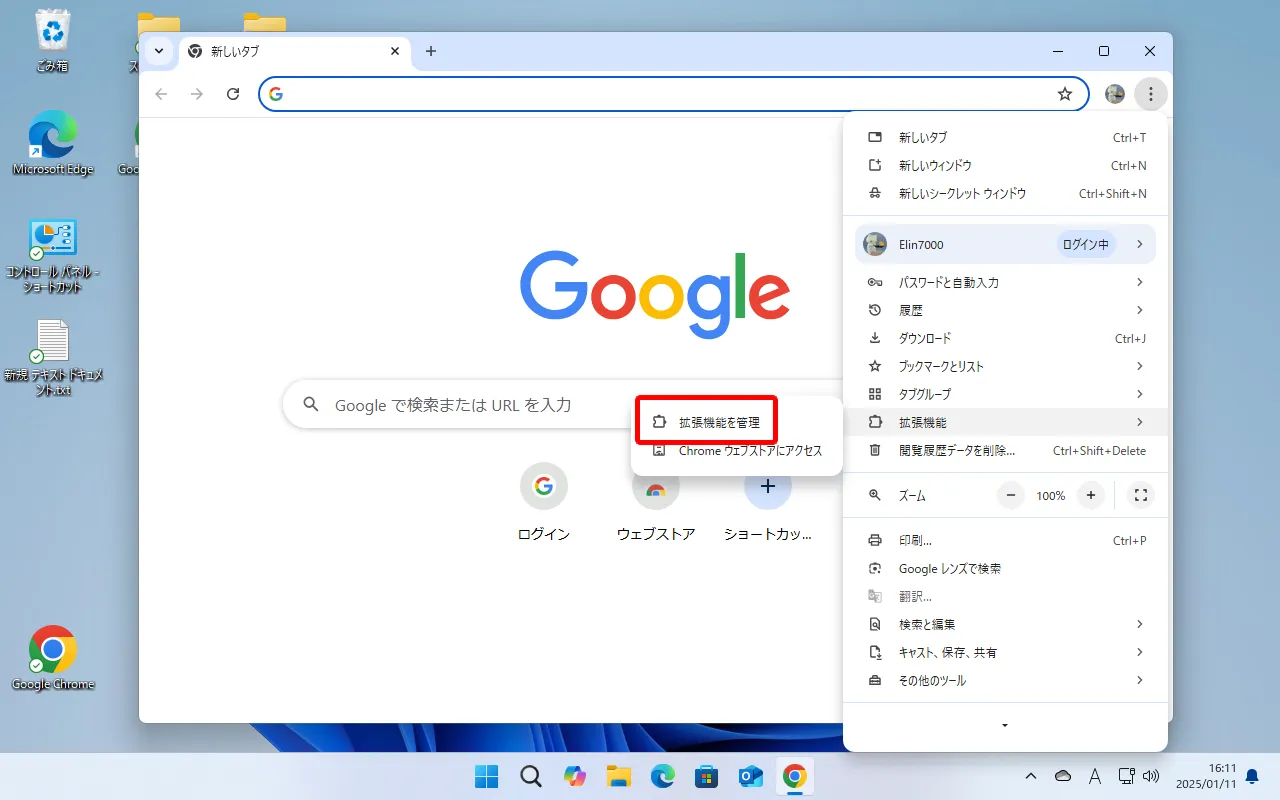The image size is (1280, 800).
Task: Expand キャスト、保存、共有 submenu
Action: [x=1005, y=652]
